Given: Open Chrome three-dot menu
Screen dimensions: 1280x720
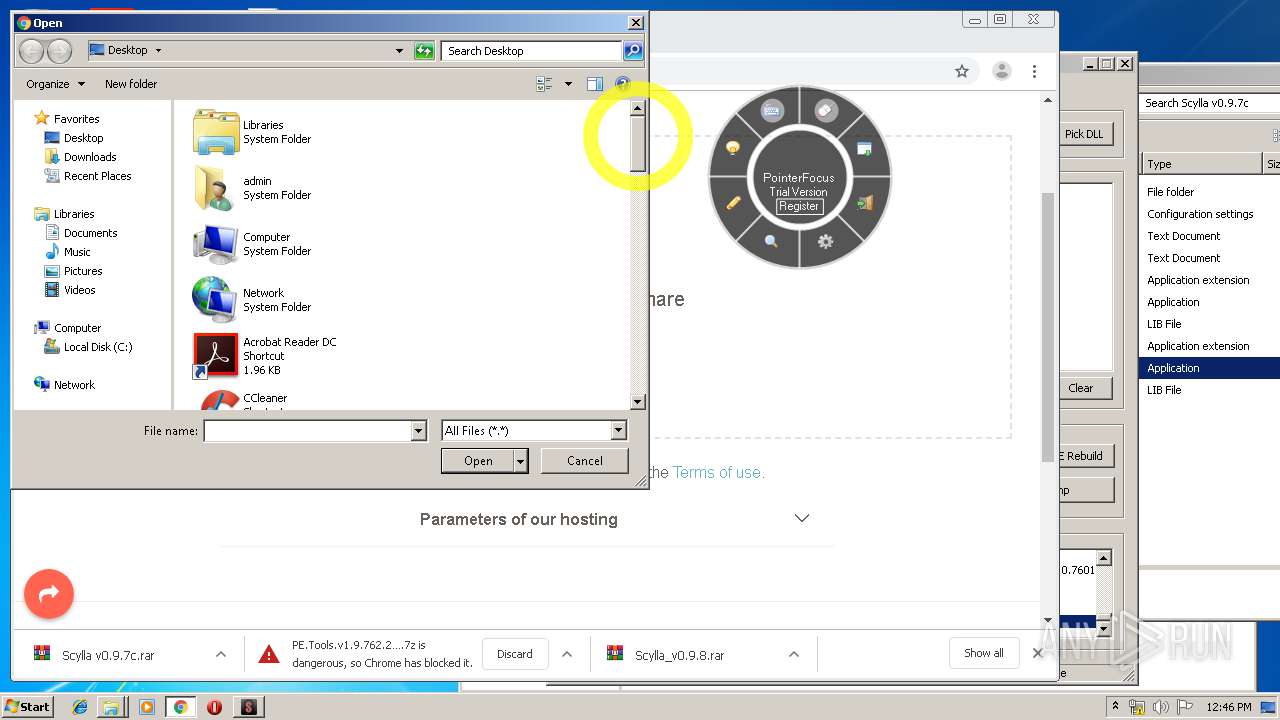Looking at the screenshot, I should click(1034, 71).
